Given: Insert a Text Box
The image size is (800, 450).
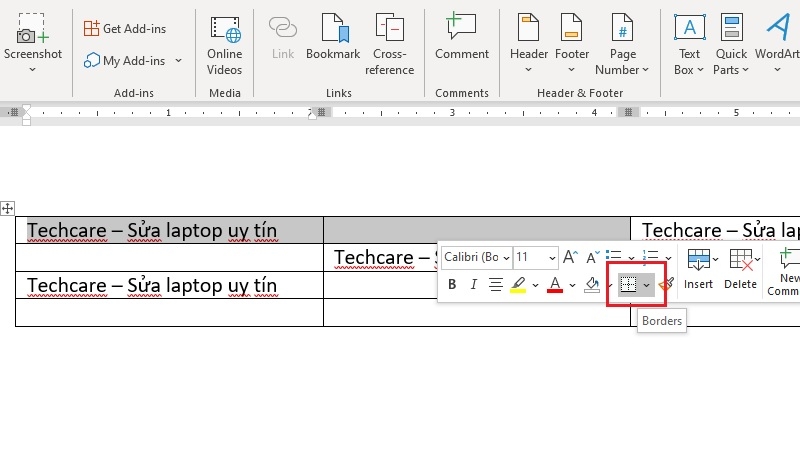Looking at the screenshot, I should (689, 45).
